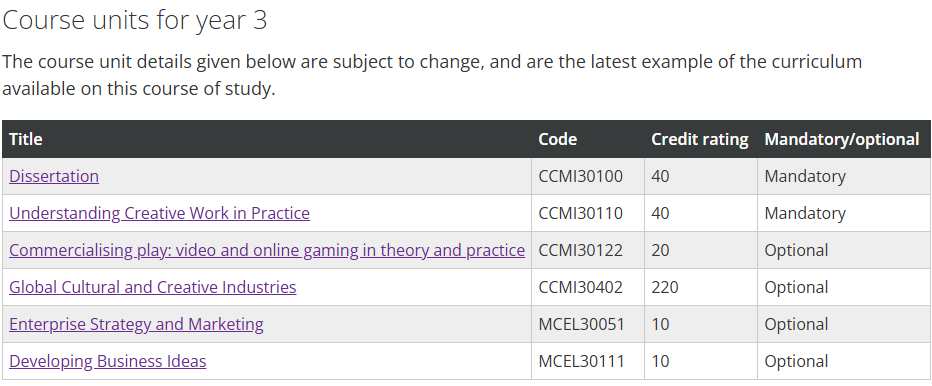
Task: Click the Credit rating column header
Action: [700, 139]
